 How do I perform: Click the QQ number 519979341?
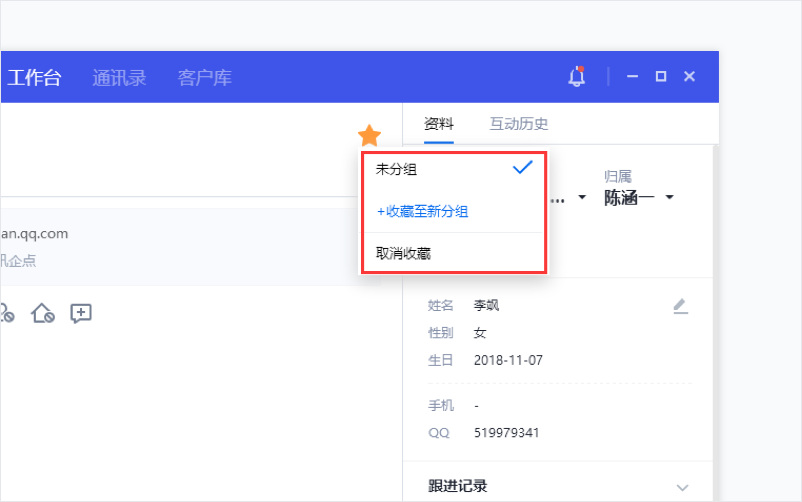pos(506,433)
